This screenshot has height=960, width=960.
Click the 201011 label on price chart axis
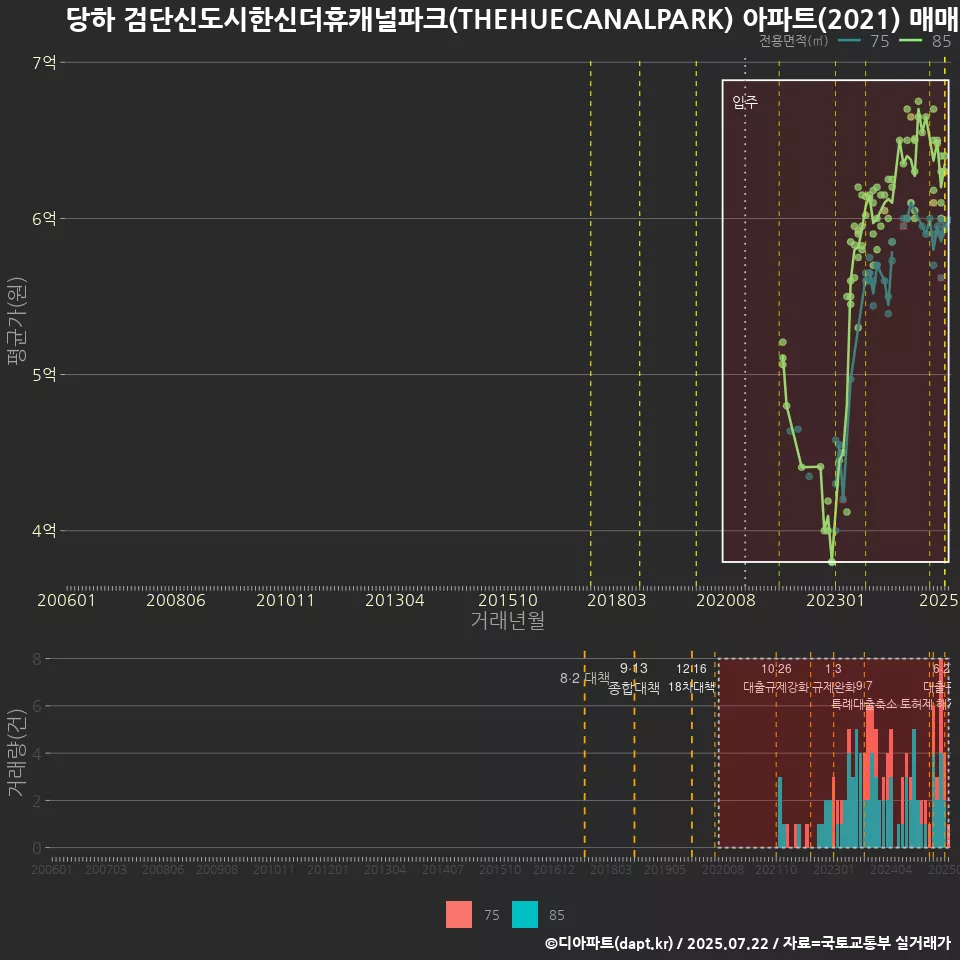[285, 600]
